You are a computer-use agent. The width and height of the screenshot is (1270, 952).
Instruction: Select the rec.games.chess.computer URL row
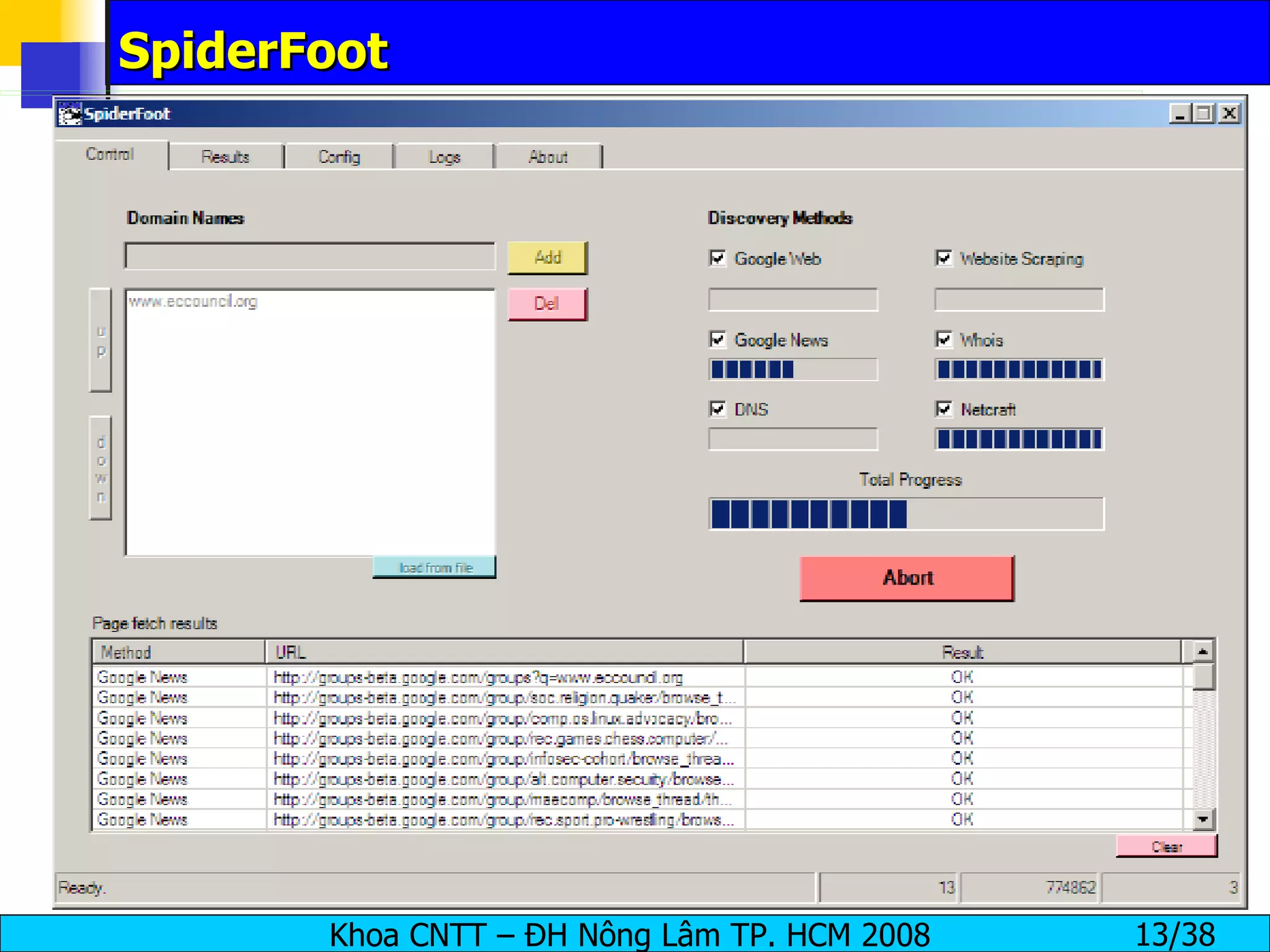pyautogui.click(x=637, y=739)
